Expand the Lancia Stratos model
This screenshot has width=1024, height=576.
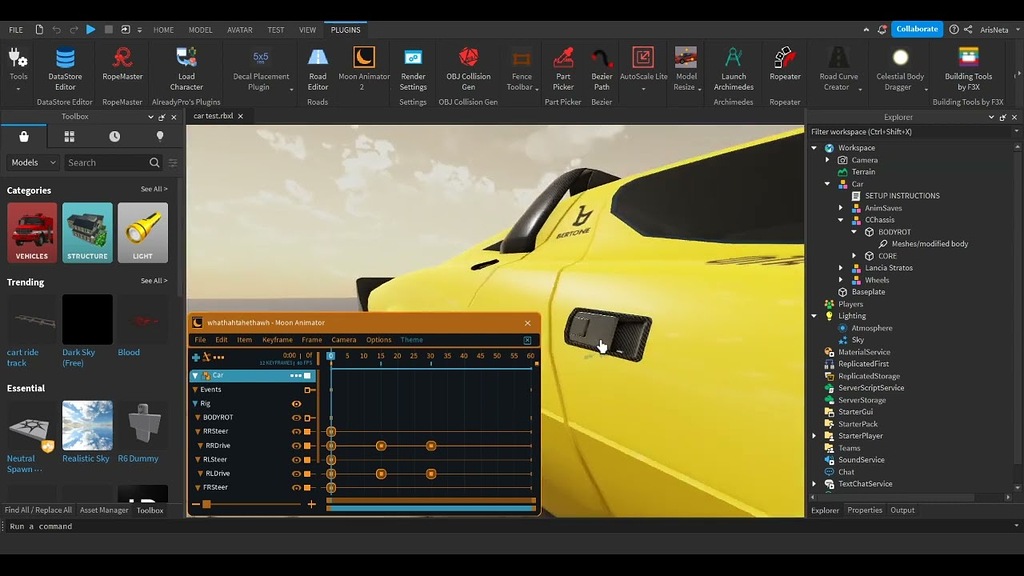coord(841,268)
